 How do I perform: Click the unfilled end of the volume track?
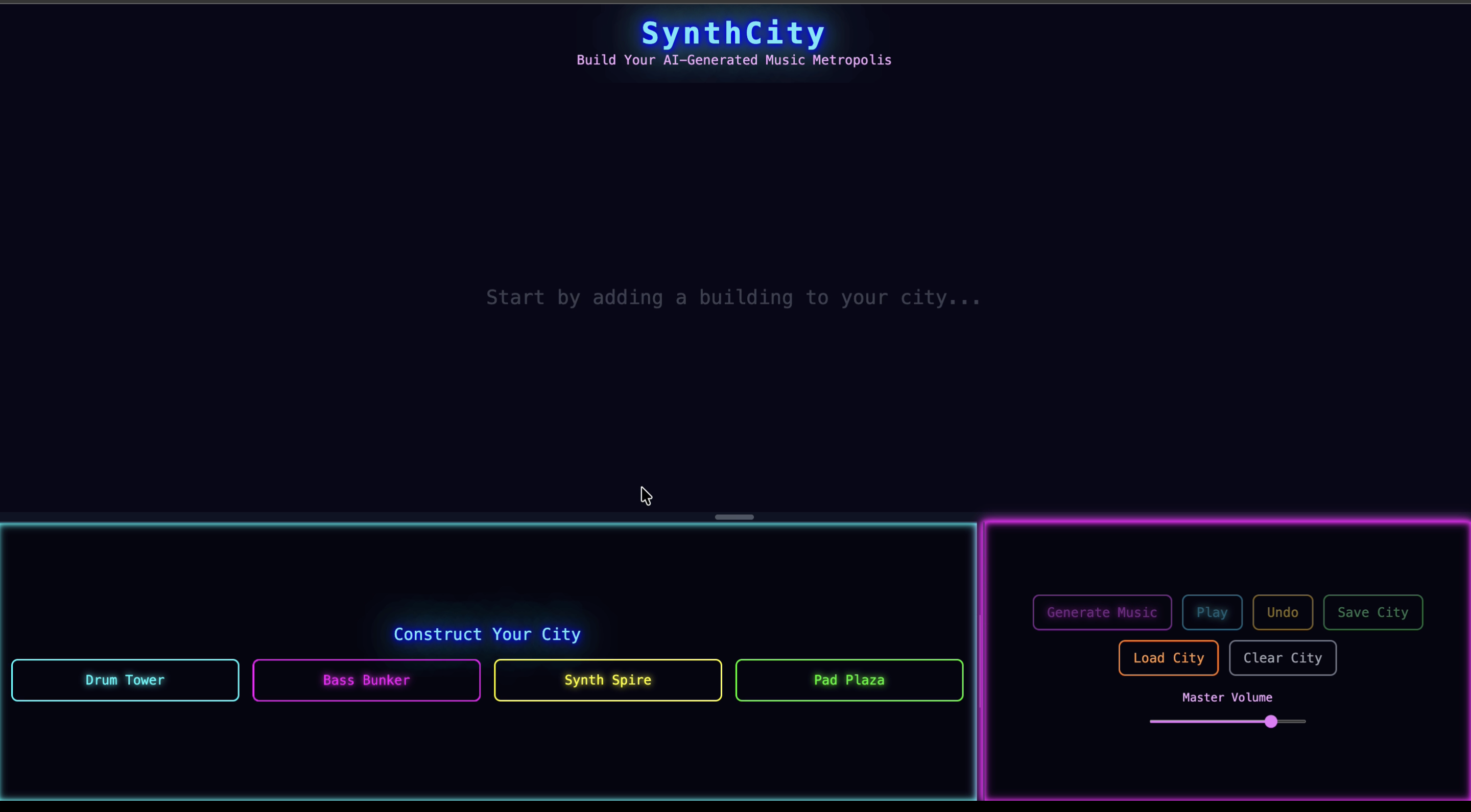(x=1293, y=721)
